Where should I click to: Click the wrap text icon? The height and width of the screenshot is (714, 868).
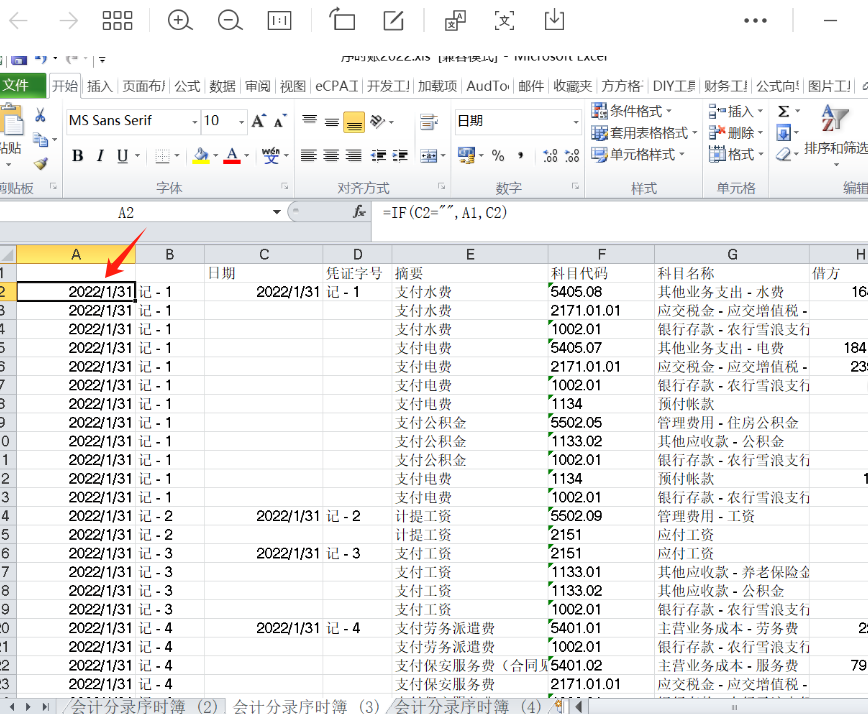(429, 122)
